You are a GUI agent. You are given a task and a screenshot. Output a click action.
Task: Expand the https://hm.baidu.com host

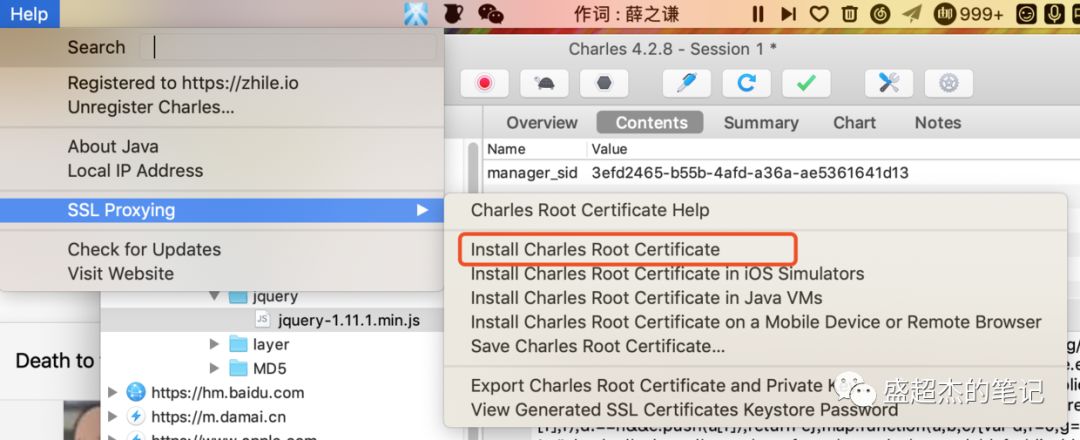pyautogui.click(x=113, y=392)
